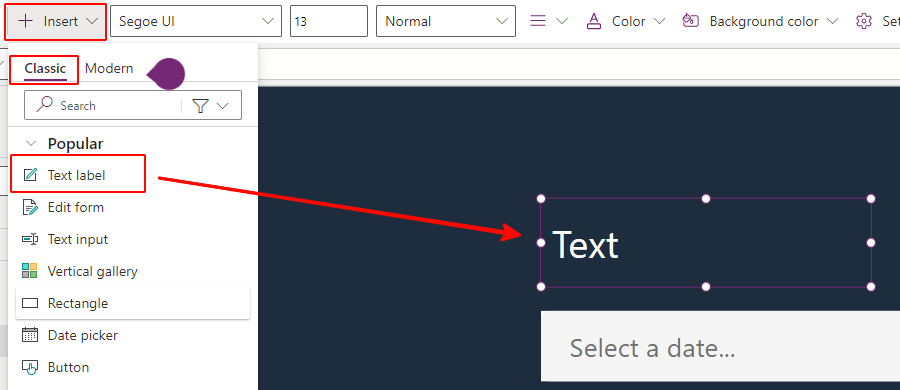Collapse the Popular section

click(32, 144)
